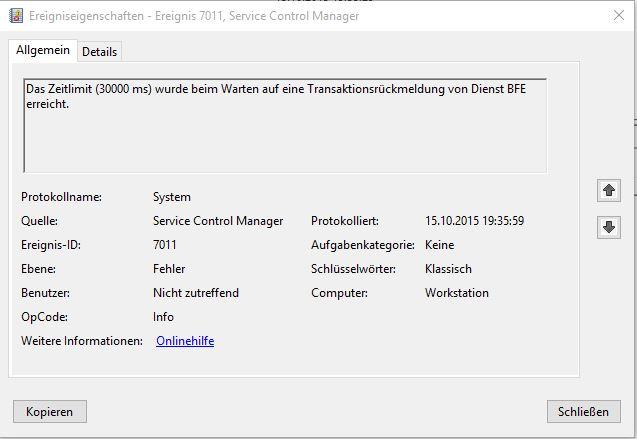637x439 pixels.
Task: Click inside the event description text box
Action: pyautogui.click(x=285, y=126)
